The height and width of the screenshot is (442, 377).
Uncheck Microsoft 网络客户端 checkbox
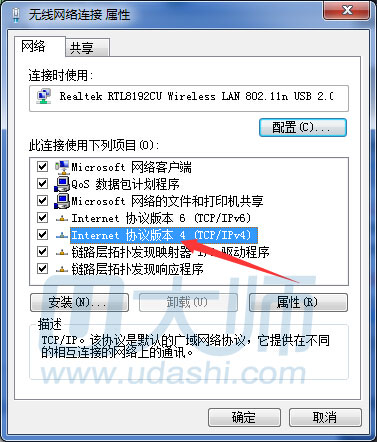(x=42, y=166)
